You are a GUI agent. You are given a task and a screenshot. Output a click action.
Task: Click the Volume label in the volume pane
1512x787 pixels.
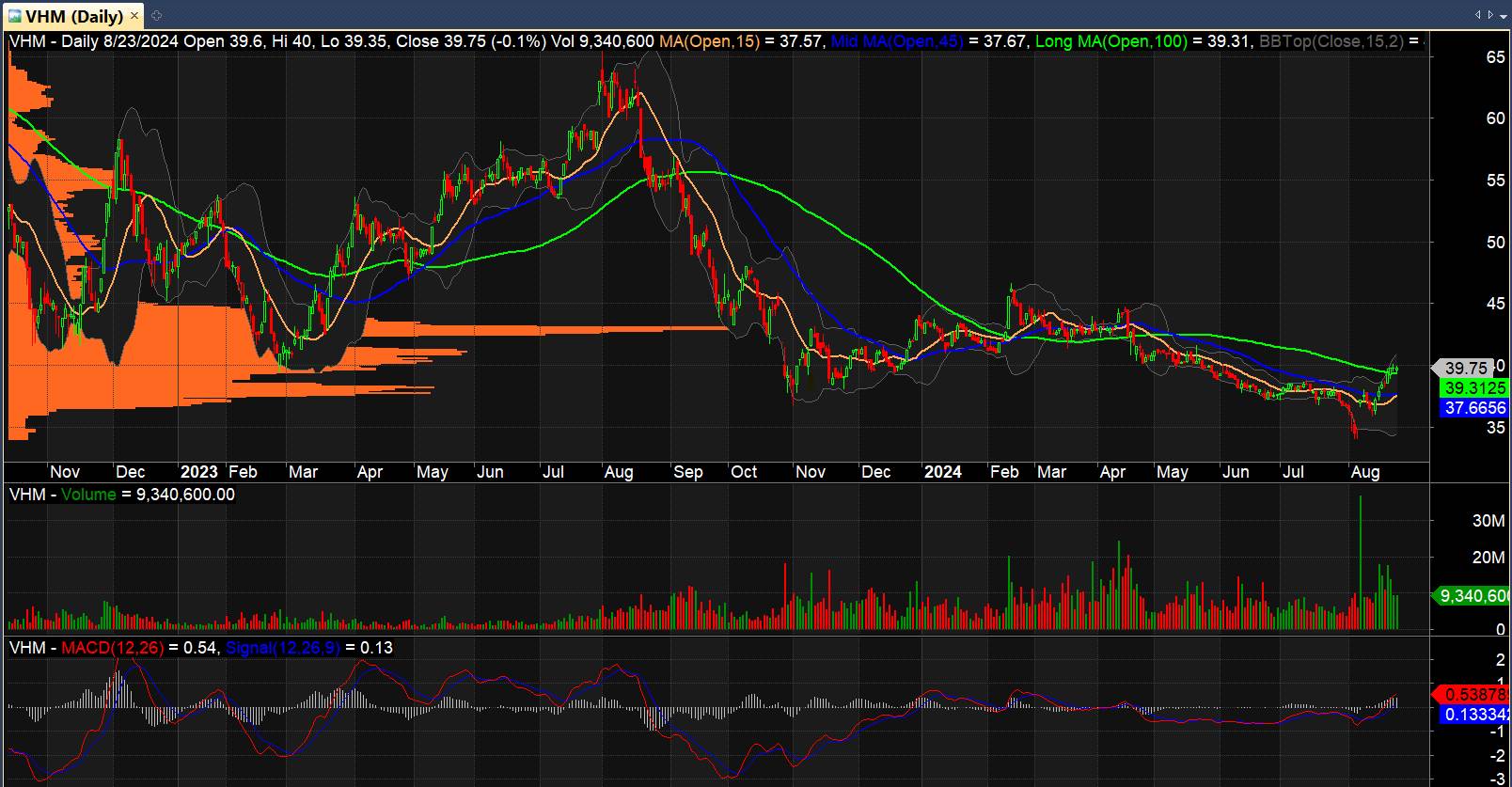tap(88, 495)
